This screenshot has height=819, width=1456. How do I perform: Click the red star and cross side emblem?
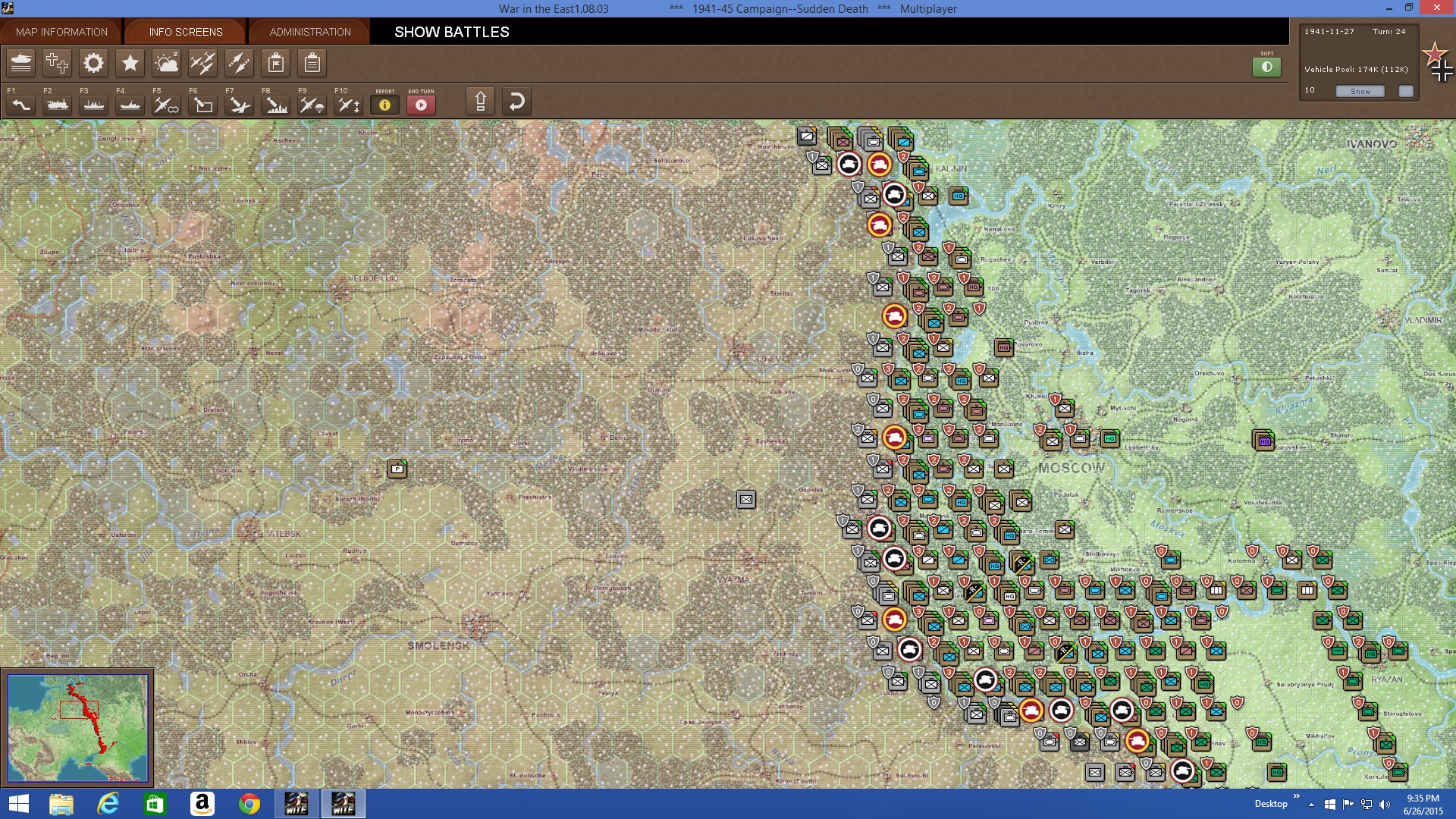coord(1437,62)
